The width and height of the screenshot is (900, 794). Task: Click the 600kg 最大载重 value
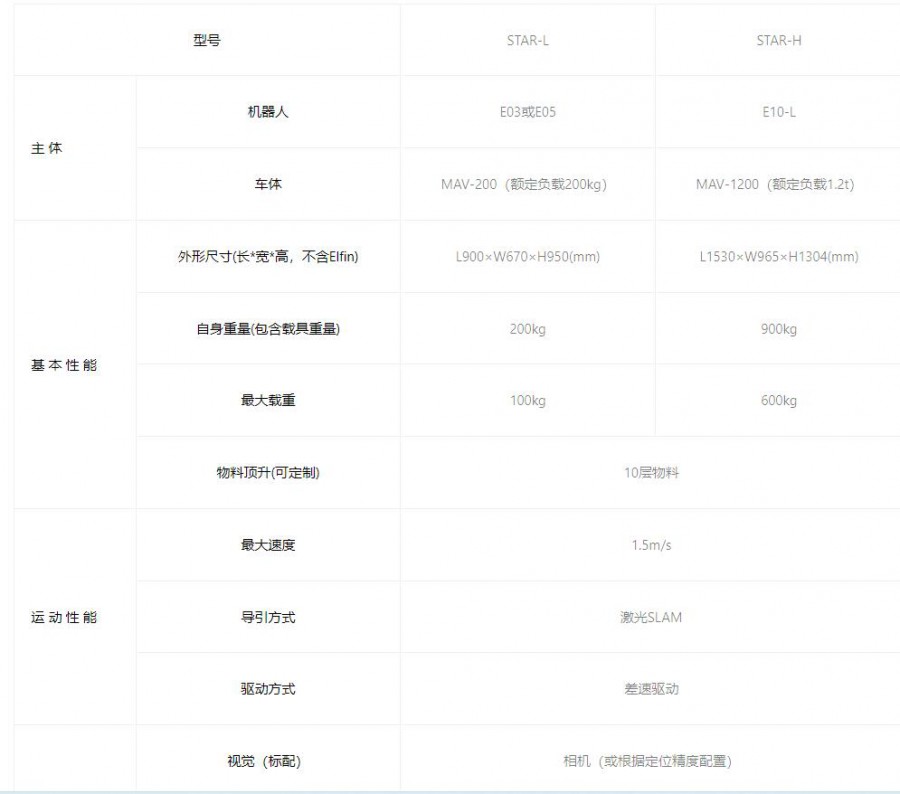point(778,401)
